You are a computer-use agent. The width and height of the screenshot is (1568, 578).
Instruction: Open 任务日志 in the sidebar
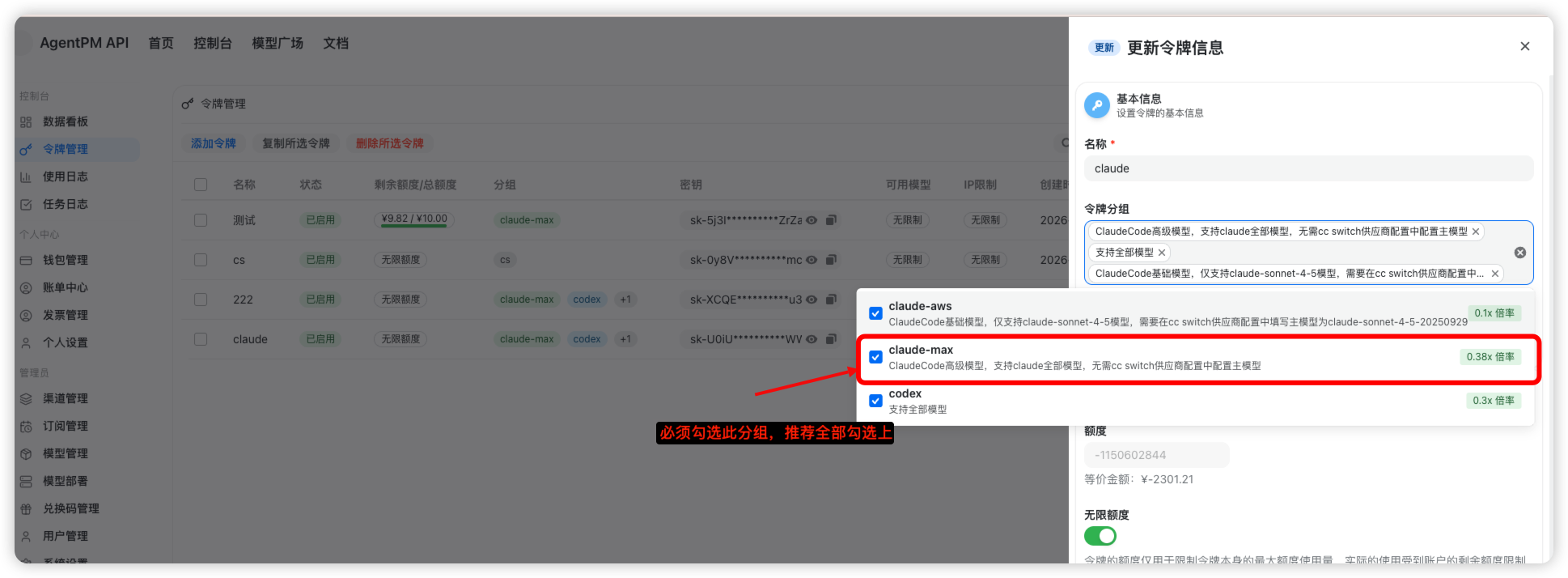[x=66, y=204]
